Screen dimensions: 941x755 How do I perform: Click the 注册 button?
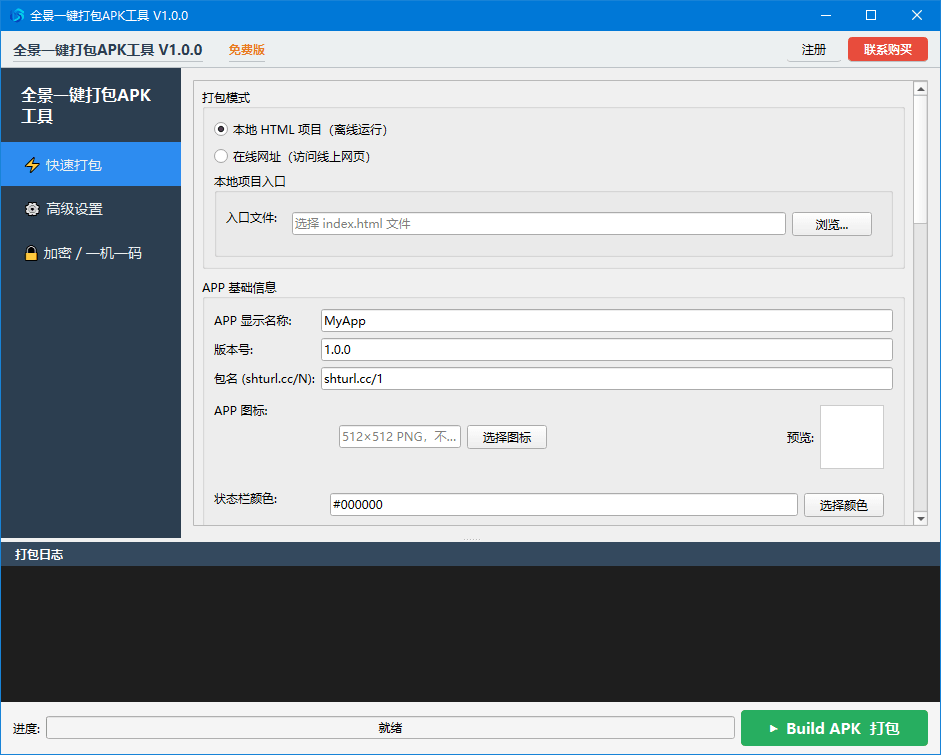(813, 50)
